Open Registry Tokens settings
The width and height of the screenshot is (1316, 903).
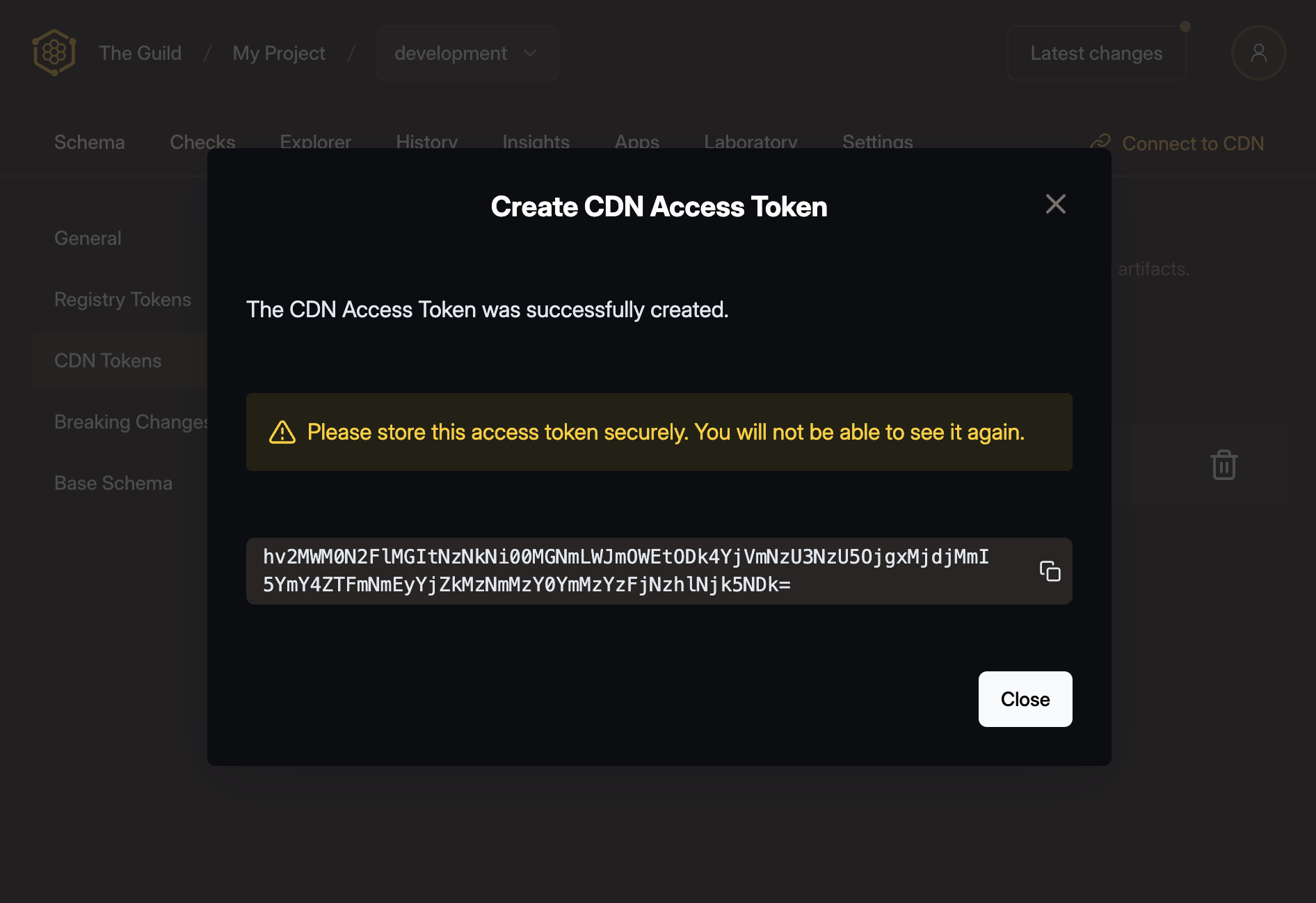pyautogui.click(x=122, y=299)
